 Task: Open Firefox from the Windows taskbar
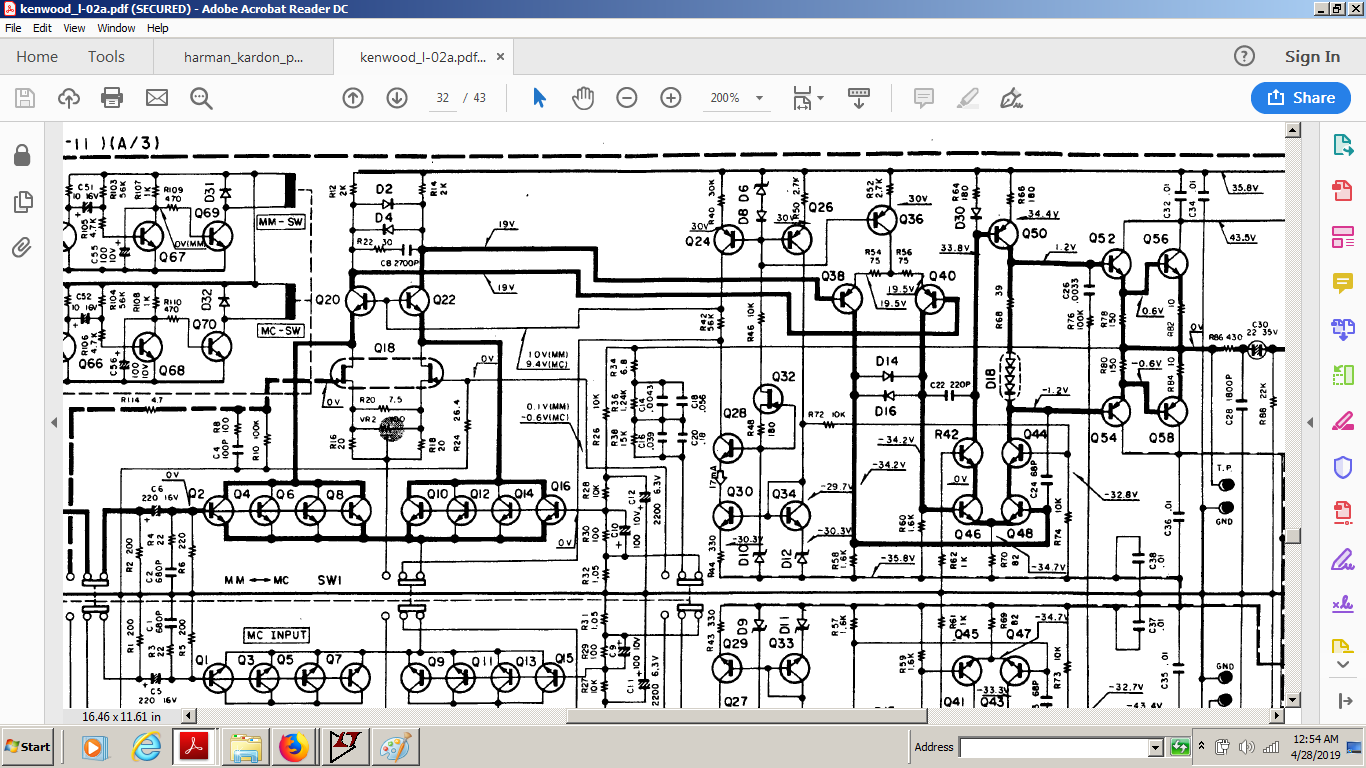coord(293,747)
